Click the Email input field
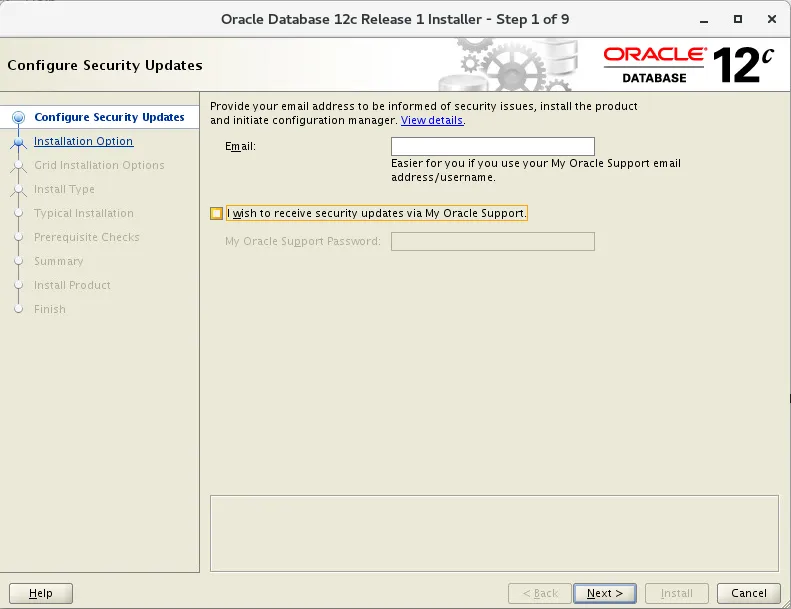This screenshot has height=609, width=791. 492,146
